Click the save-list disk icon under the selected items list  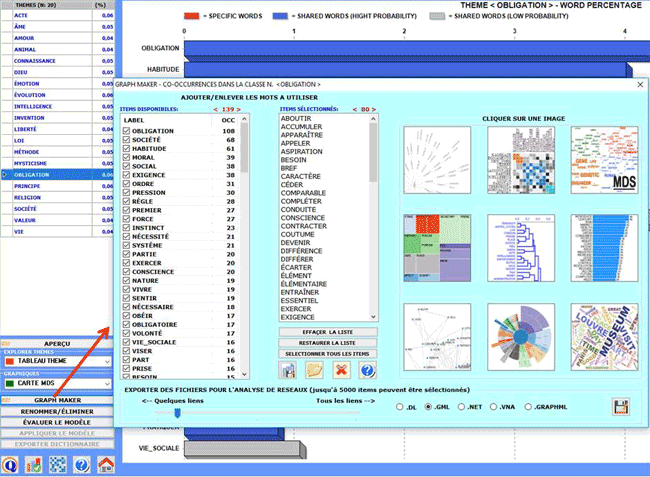click(287, 370)
